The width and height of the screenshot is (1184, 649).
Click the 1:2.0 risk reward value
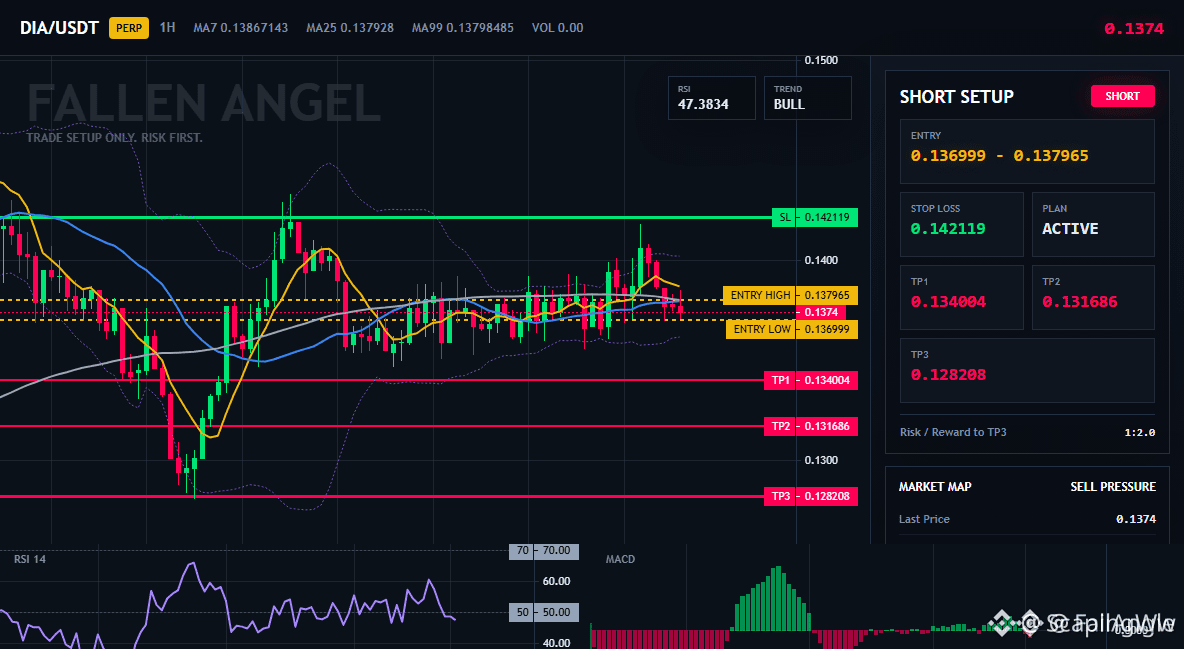click(x=1139, y=432)
